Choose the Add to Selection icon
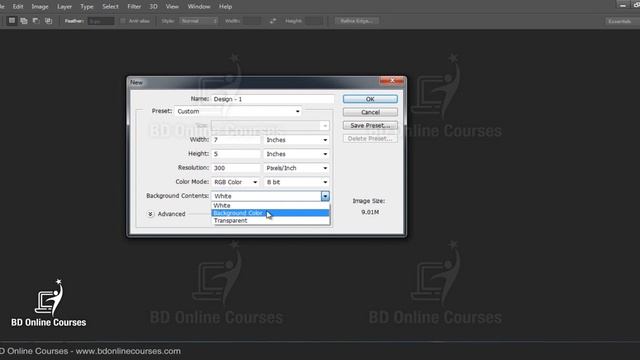This screenshot has width=640, height=360. 24,20
